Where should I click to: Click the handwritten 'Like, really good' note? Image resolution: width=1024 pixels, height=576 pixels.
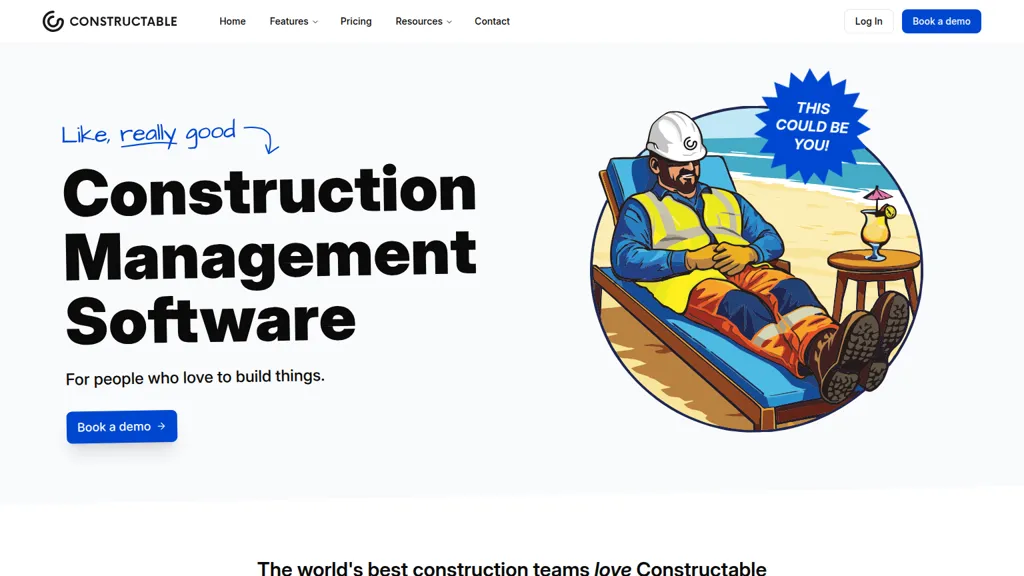click(149, 134)
